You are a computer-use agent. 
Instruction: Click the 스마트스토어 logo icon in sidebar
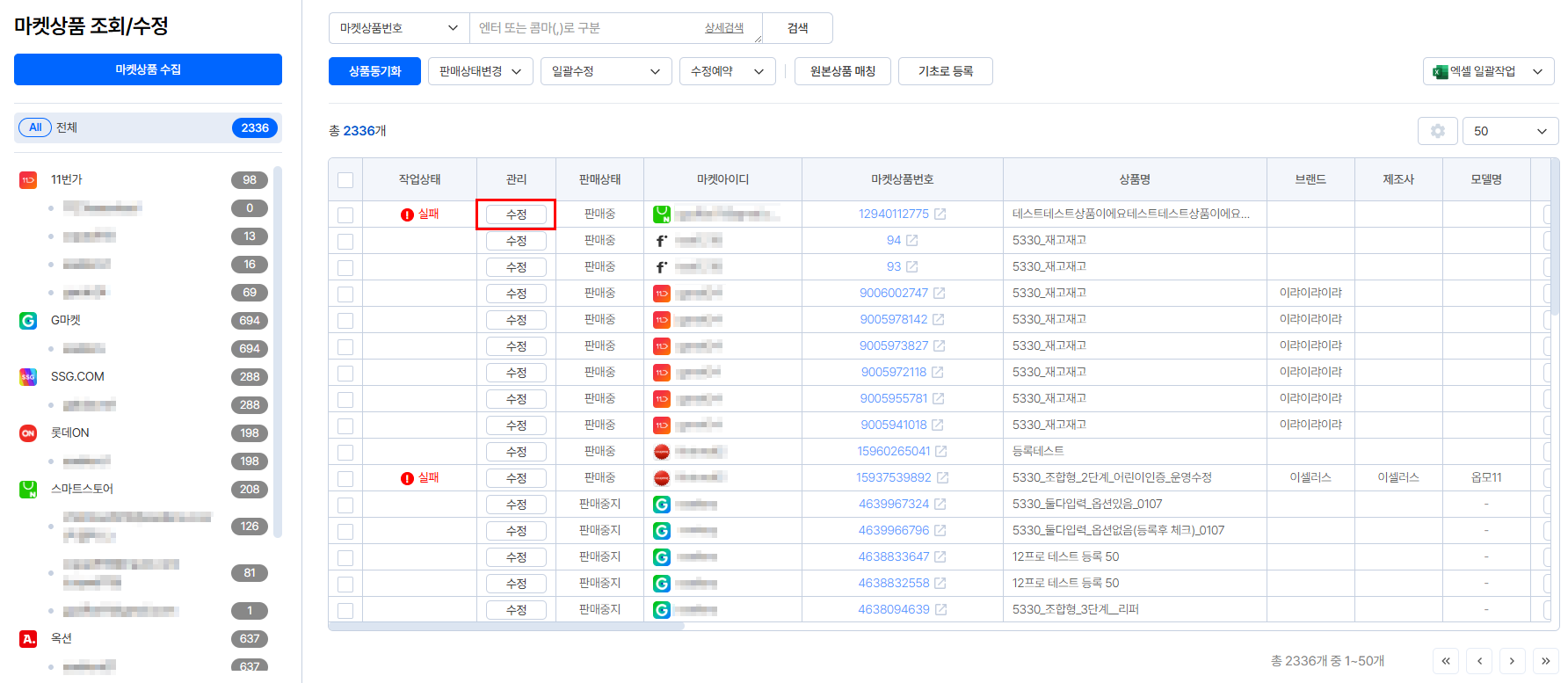28,490
